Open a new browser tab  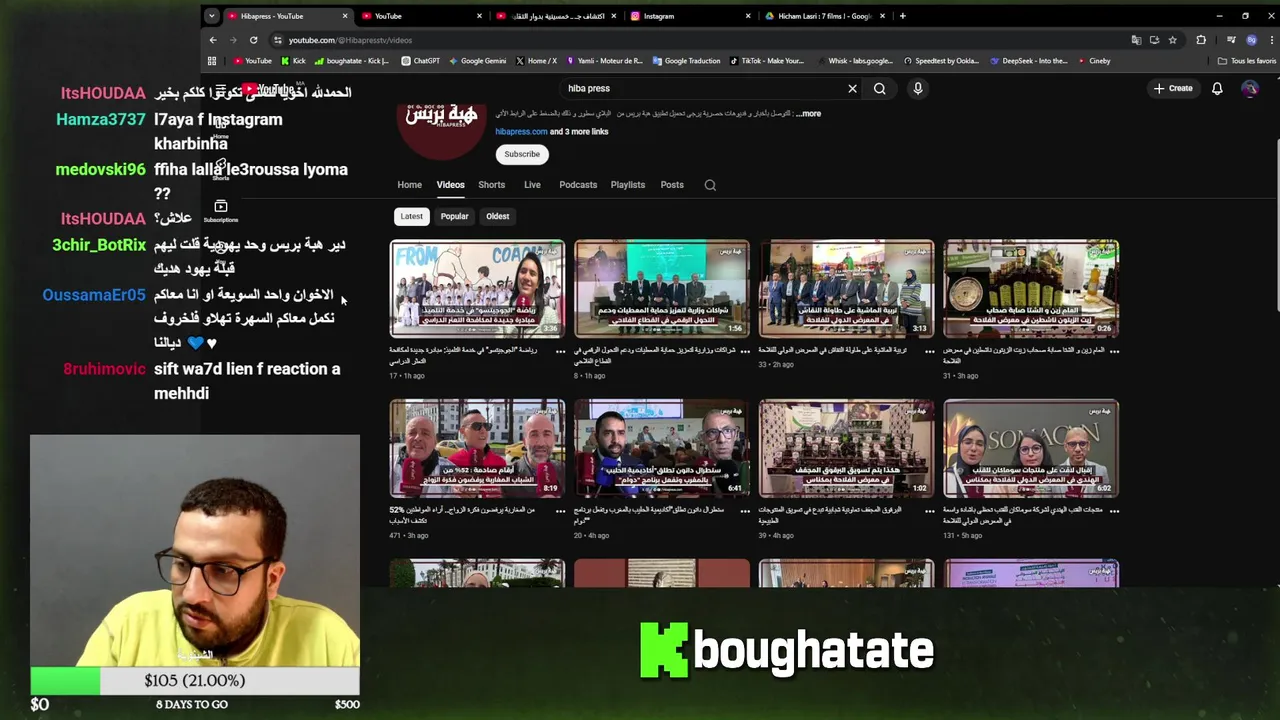(x=902, y=16)
